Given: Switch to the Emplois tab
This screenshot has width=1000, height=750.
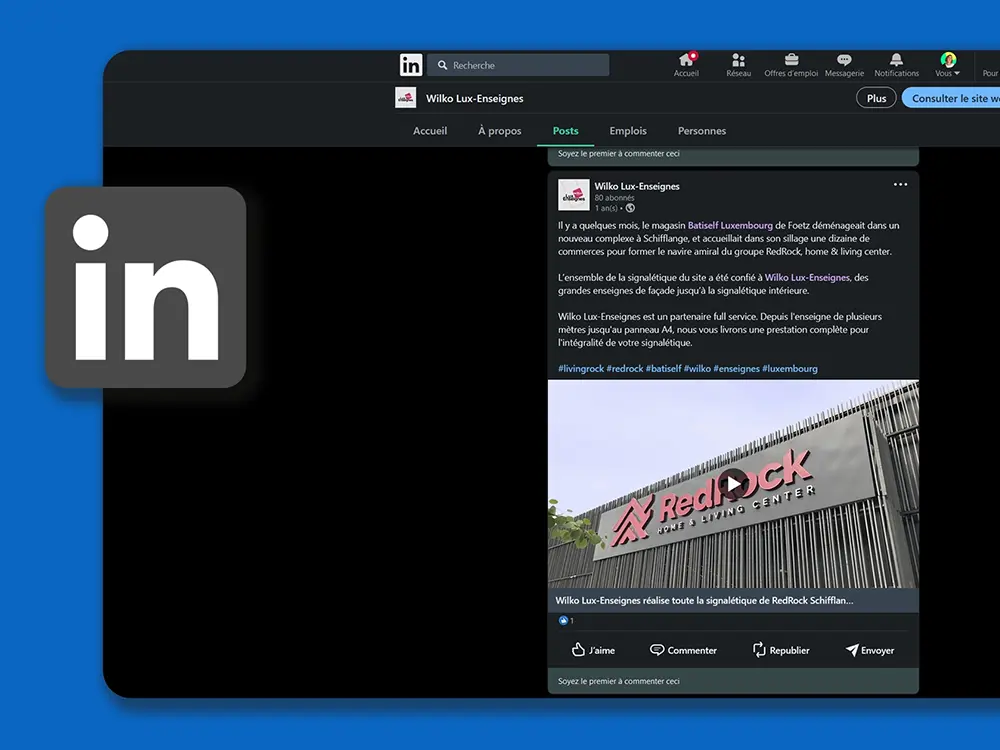Looking at the screenshot, I should click(628, 131).
